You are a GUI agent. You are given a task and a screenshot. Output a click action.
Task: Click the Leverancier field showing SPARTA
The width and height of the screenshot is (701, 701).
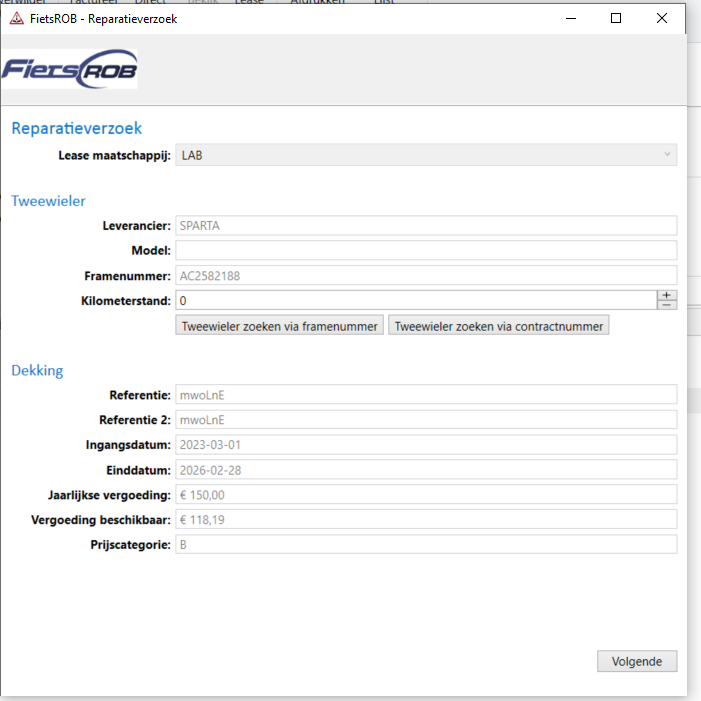coord(426,226)
